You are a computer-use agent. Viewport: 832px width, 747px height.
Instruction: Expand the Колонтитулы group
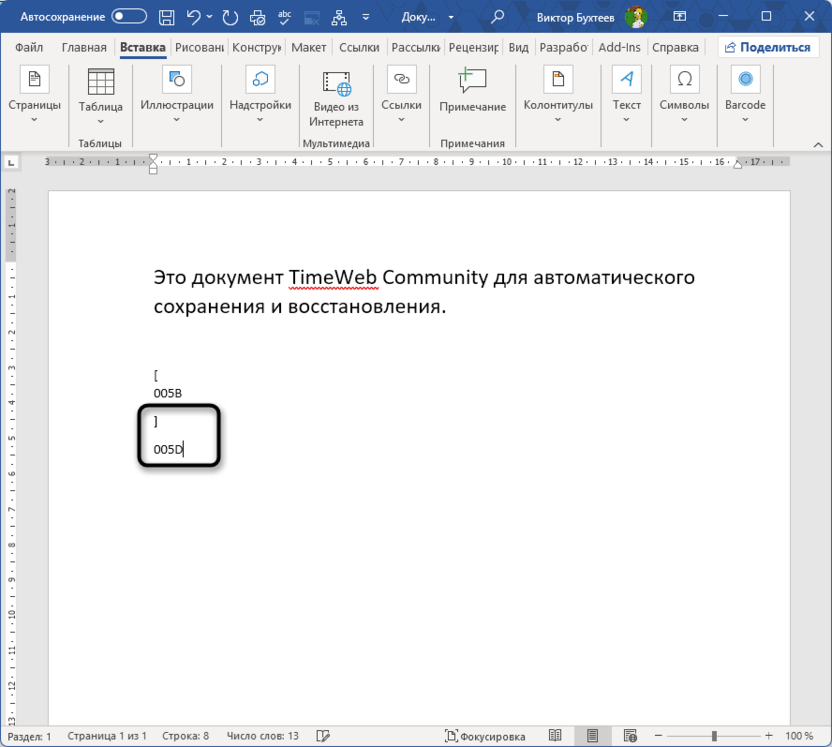pyautogui.click(x=558, y=95)
